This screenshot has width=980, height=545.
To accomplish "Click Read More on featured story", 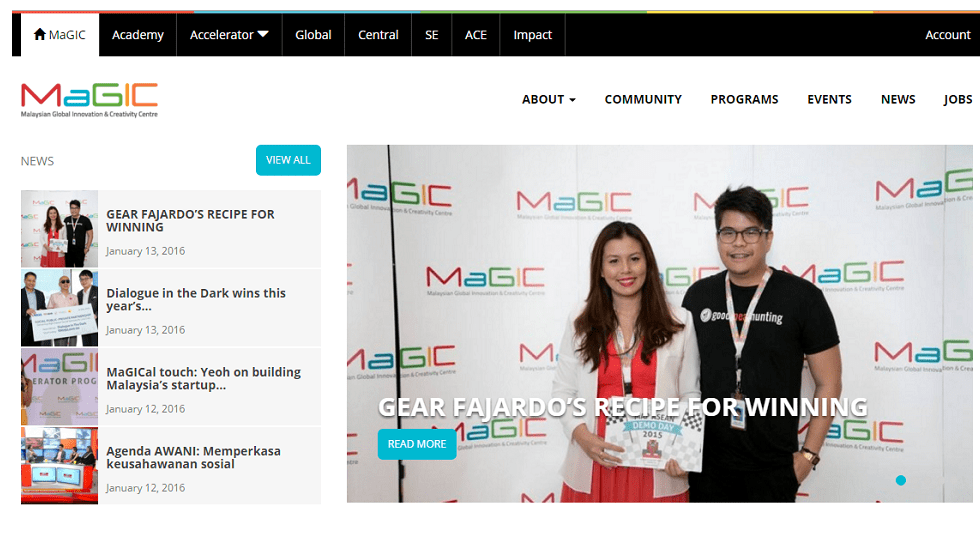I will (416, 444).
